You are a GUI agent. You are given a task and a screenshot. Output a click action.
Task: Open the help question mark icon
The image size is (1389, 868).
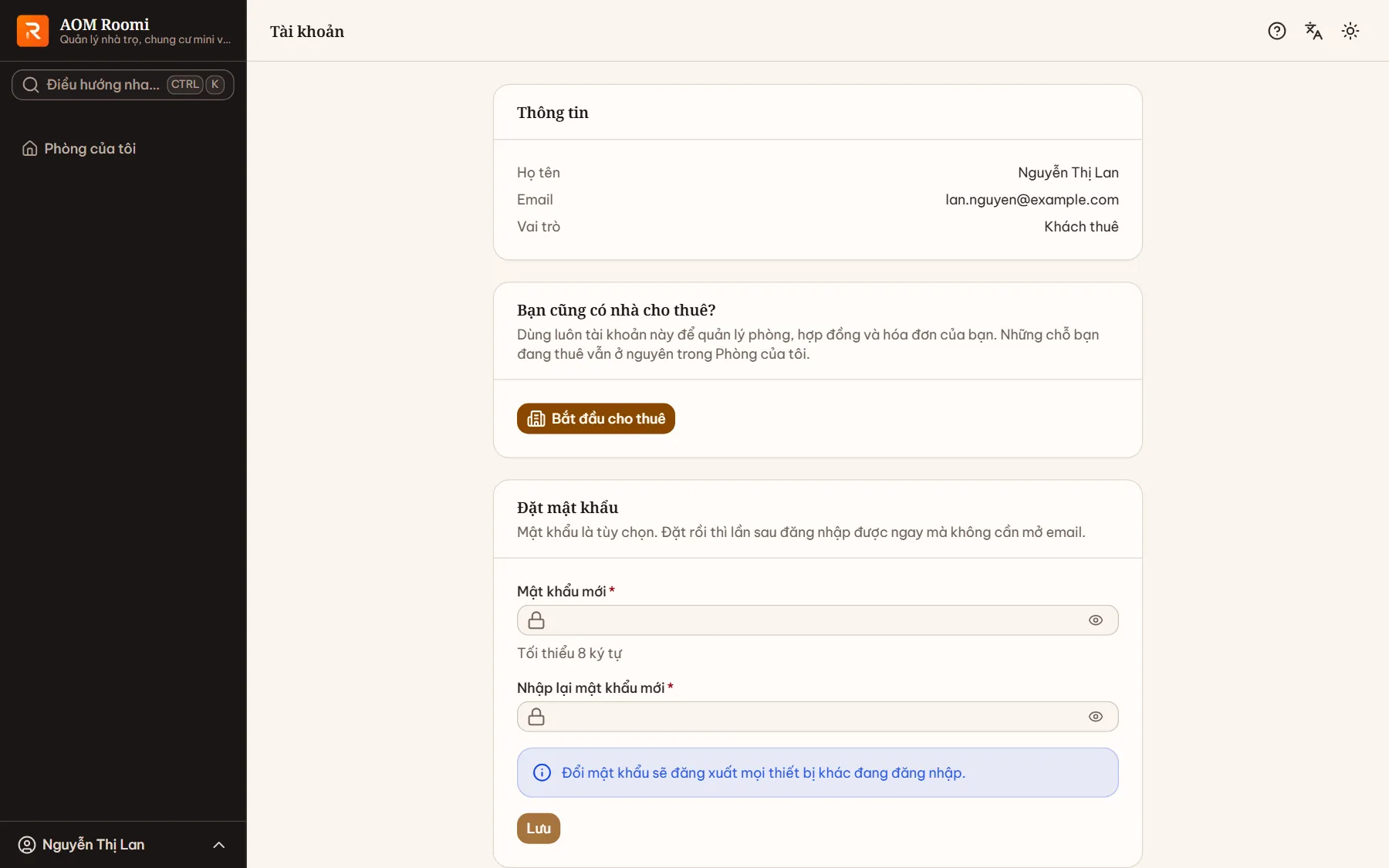(x=1277, y=31)
